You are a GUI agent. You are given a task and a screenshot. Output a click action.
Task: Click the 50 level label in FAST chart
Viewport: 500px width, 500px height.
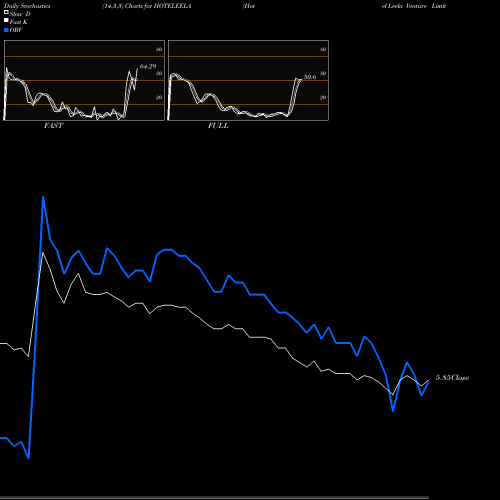pos(159,73)
